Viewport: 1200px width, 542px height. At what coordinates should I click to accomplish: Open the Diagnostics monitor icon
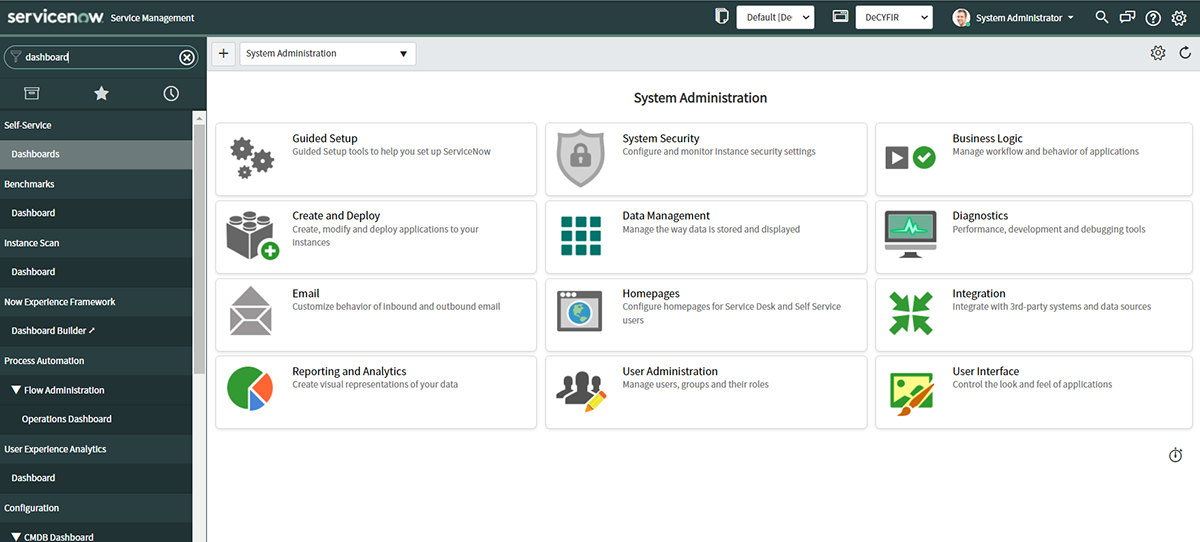tap(910, 235)
